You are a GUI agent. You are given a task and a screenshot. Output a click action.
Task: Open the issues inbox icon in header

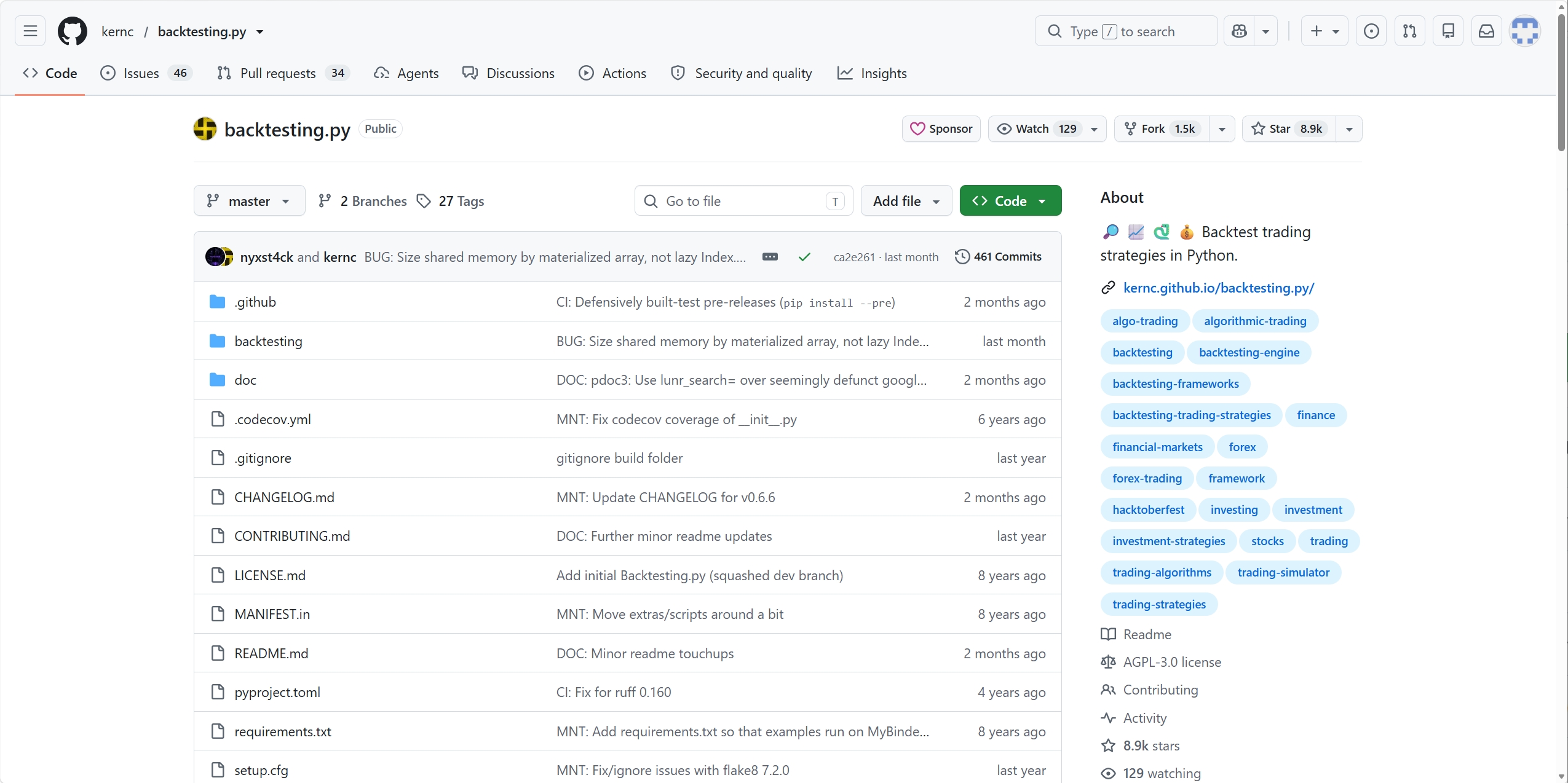[1371, 31]
